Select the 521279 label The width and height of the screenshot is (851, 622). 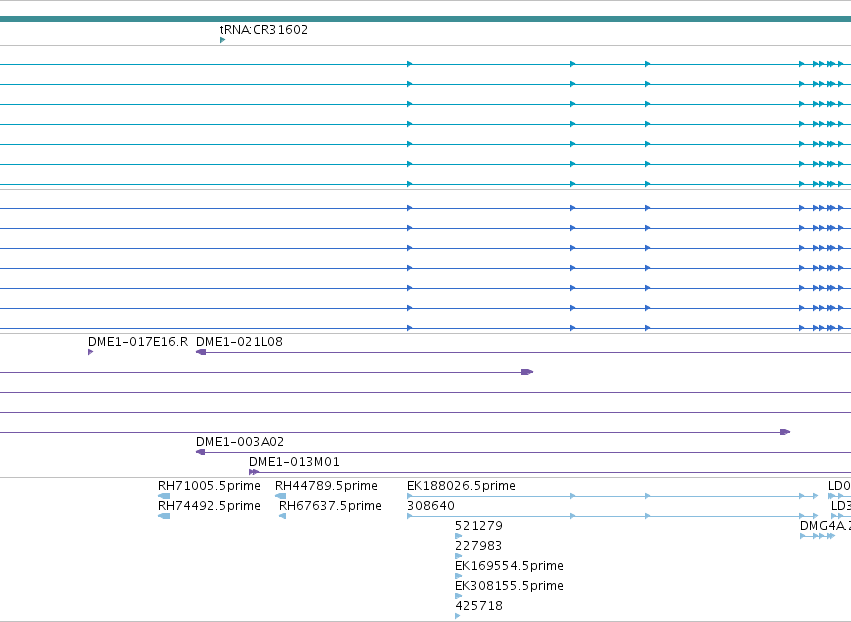(479, 526)
